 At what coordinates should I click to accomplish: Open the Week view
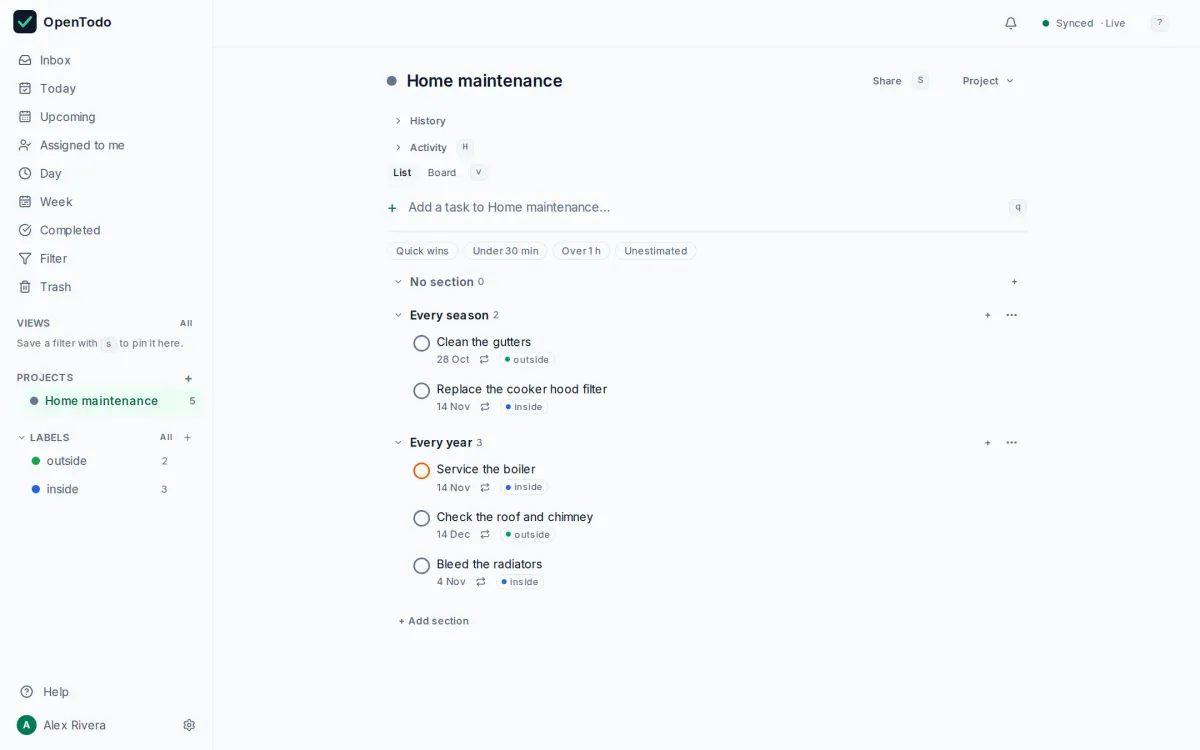[107, 202]
